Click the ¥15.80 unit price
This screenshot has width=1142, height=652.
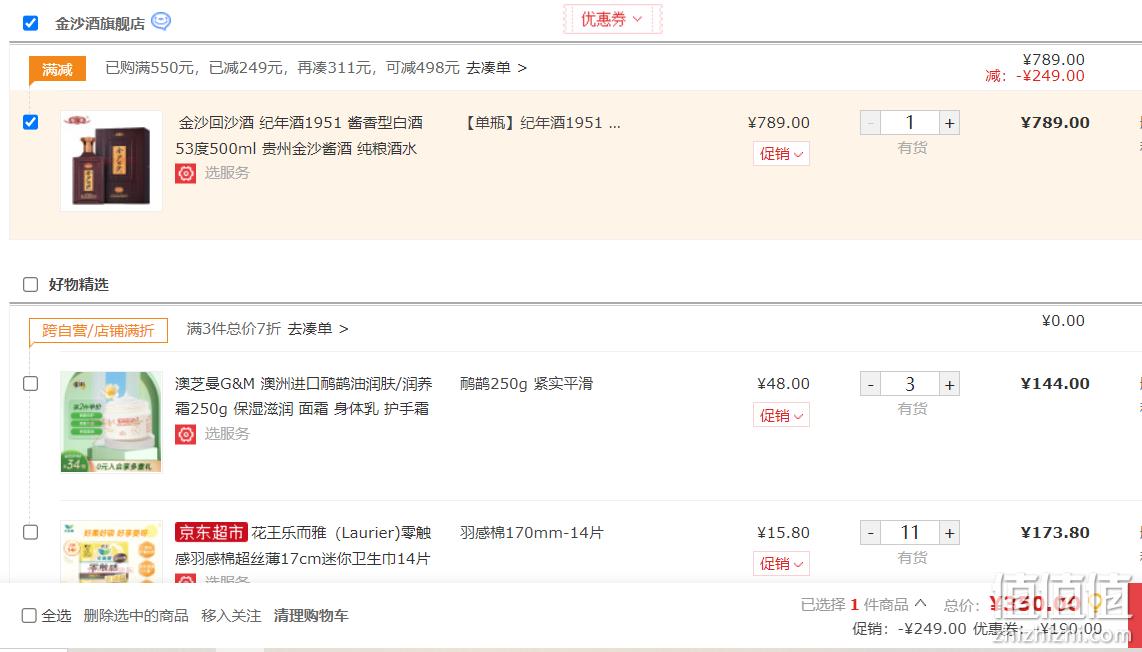tap(783, 533)
